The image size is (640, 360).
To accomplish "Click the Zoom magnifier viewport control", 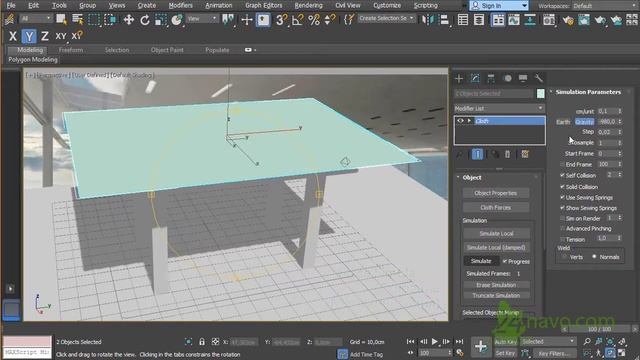I will [x=587, y=341].
